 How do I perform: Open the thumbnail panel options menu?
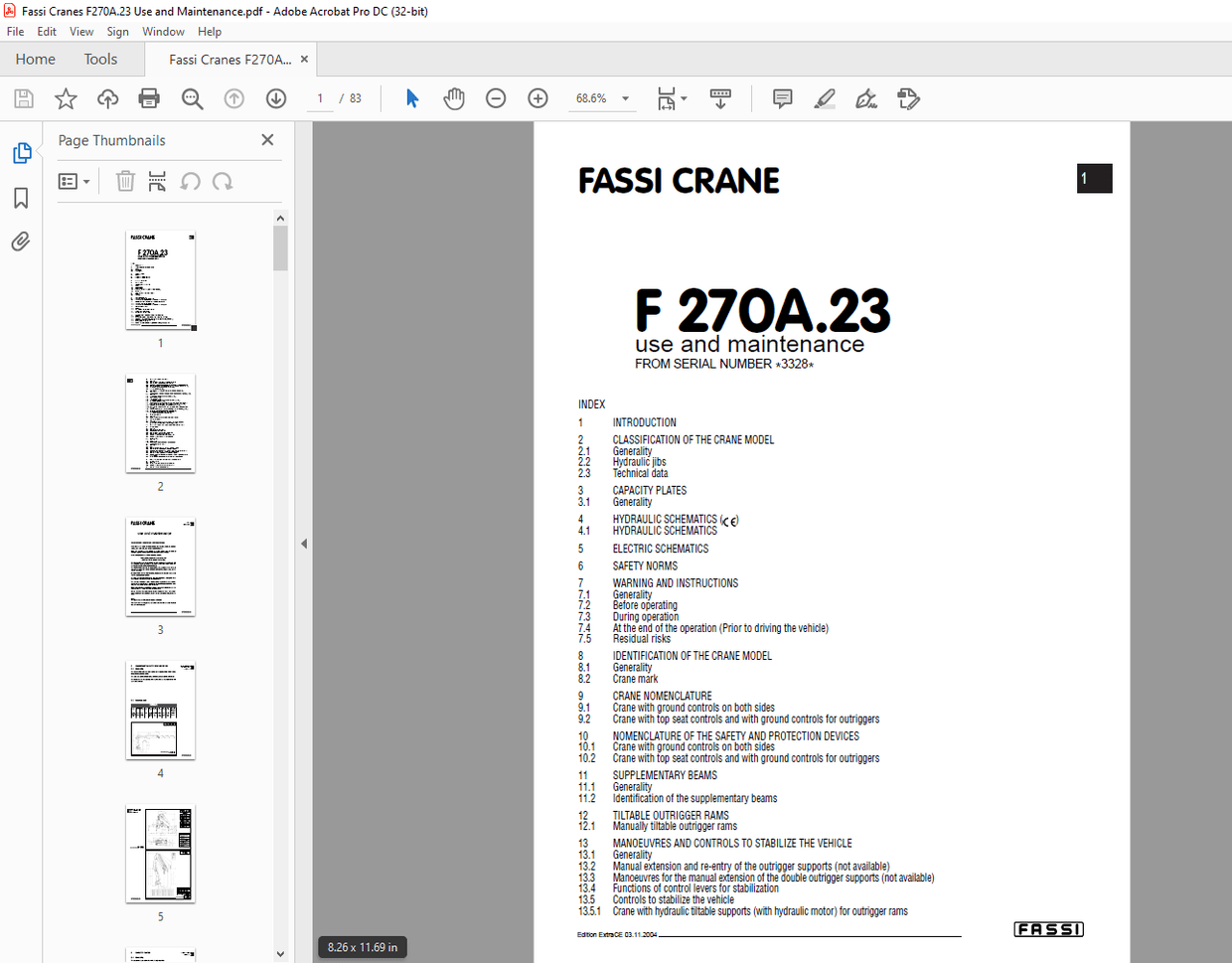pos(75,181)
